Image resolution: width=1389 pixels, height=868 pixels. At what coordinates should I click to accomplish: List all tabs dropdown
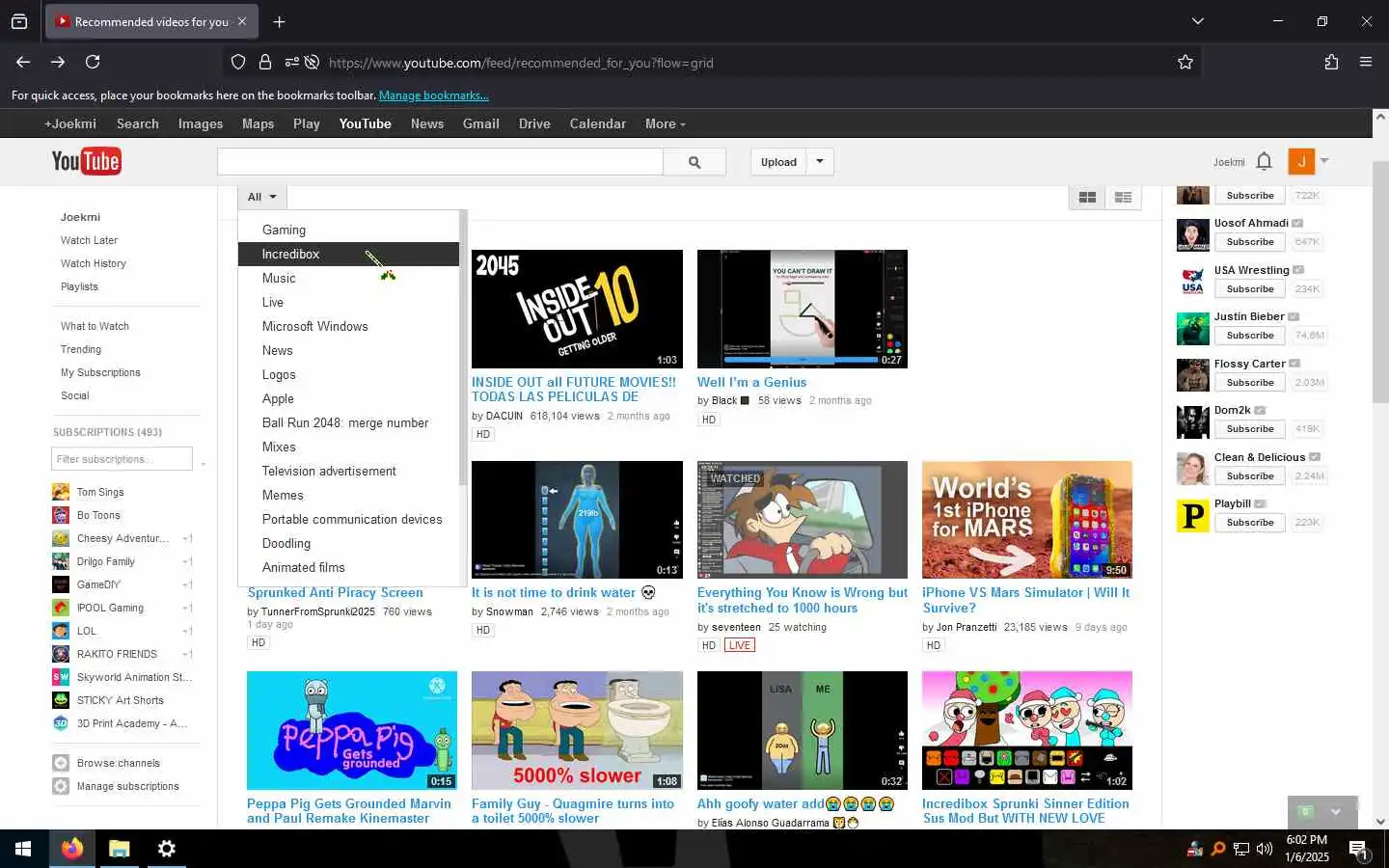tap(1198, 21)
